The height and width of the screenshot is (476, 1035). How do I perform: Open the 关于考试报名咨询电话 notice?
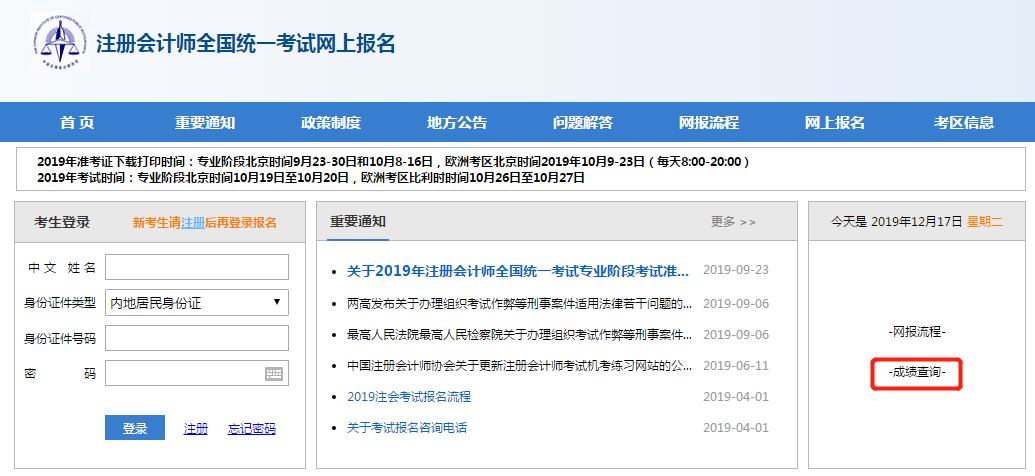(x=407, y=428)
